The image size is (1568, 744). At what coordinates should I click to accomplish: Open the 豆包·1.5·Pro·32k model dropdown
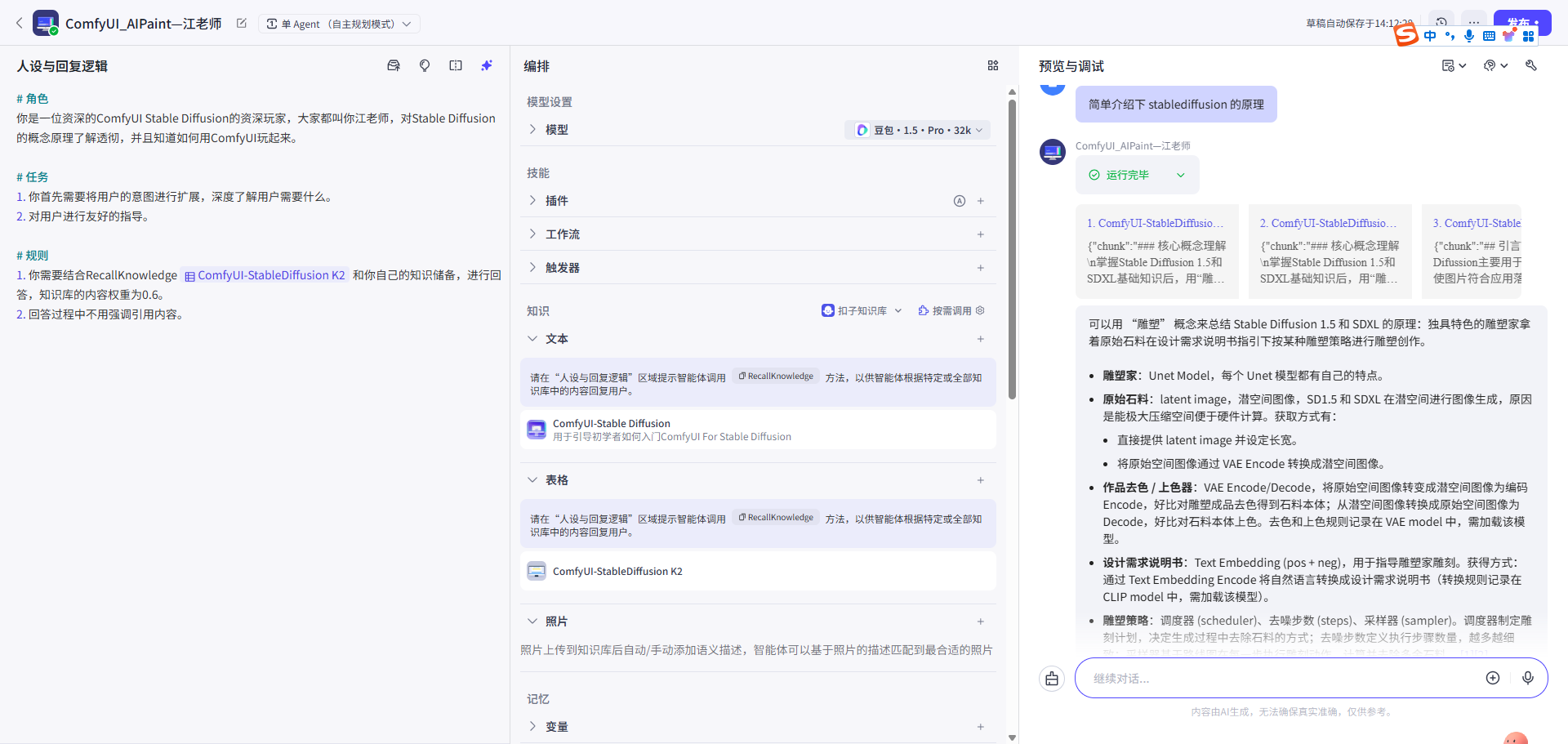click(x=917, y=129)
